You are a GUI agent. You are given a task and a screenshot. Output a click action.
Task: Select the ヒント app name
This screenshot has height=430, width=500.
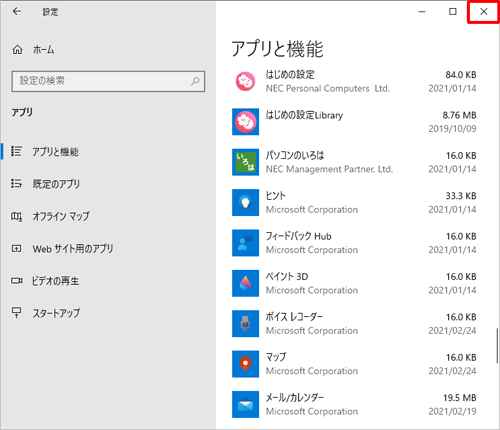[x=276, y=196]
